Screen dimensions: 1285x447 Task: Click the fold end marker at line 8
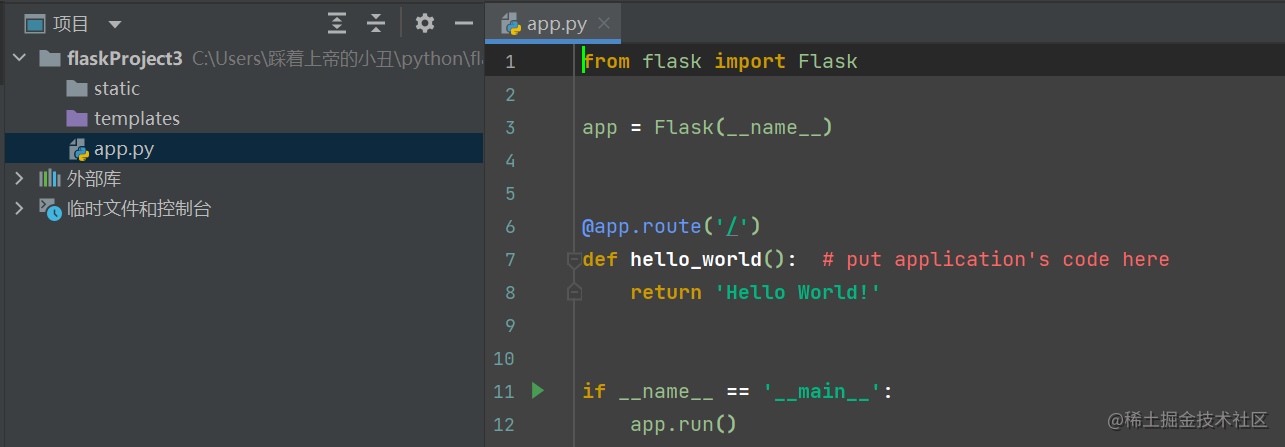[x=574, y=292]
